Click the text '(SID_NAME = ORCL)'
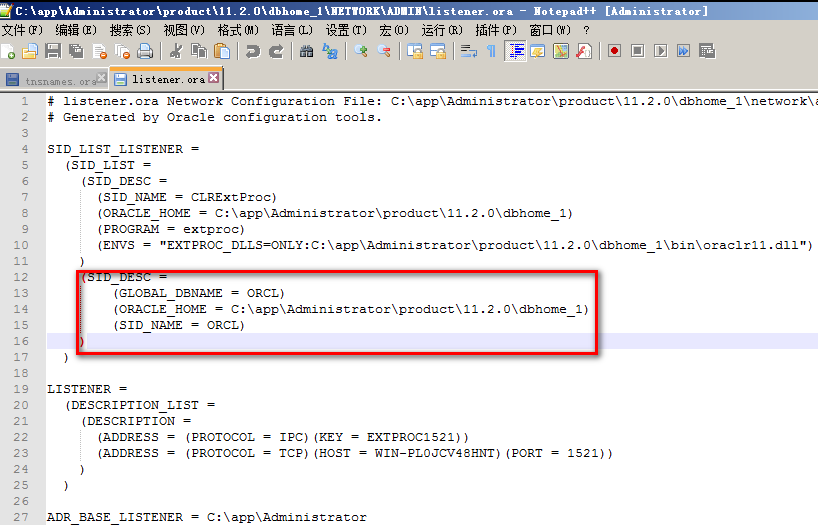Screen dimensions: 818x525 [x=179, y=325]
